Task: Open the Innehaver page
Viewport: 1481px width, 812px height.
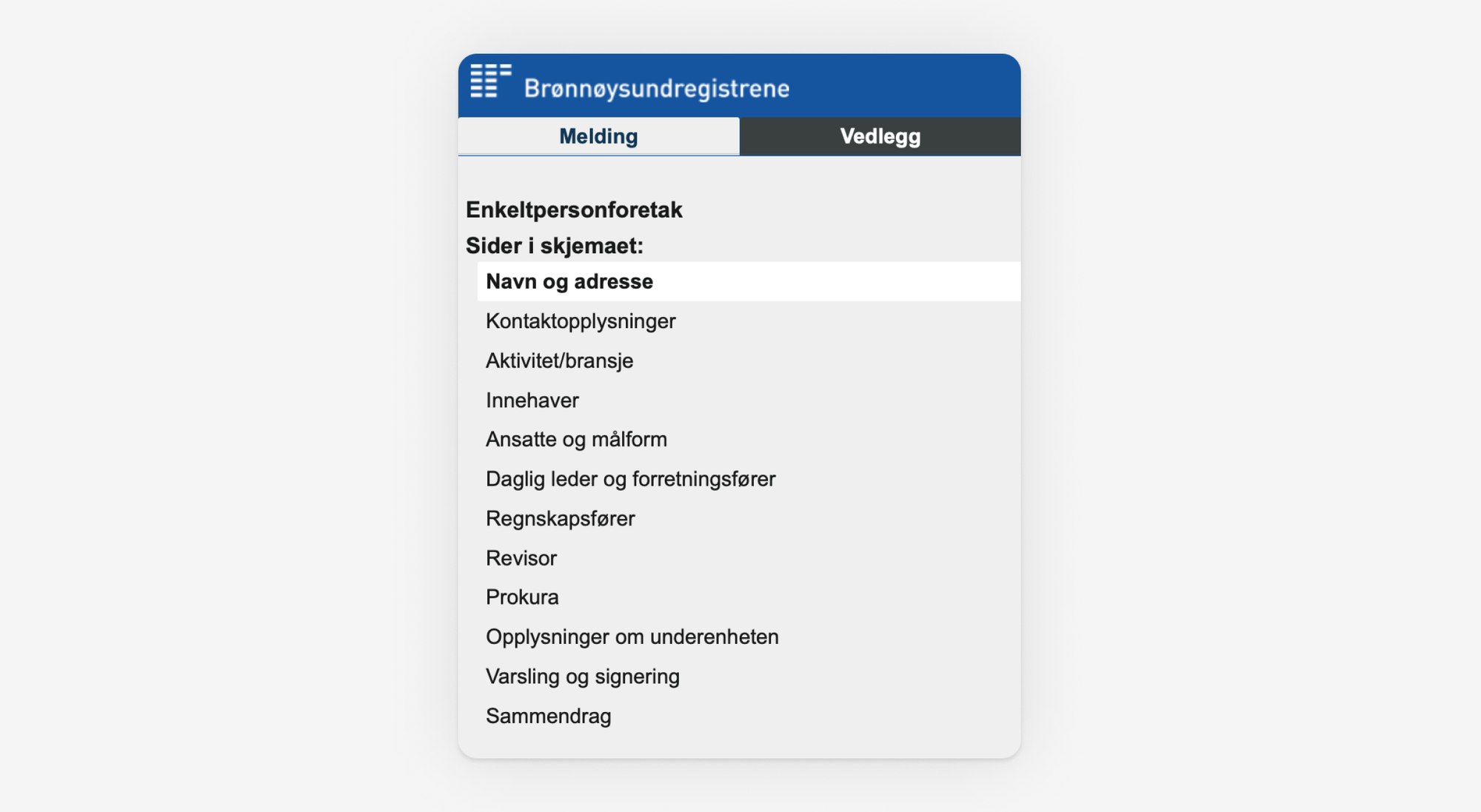Action: [532, 400]
